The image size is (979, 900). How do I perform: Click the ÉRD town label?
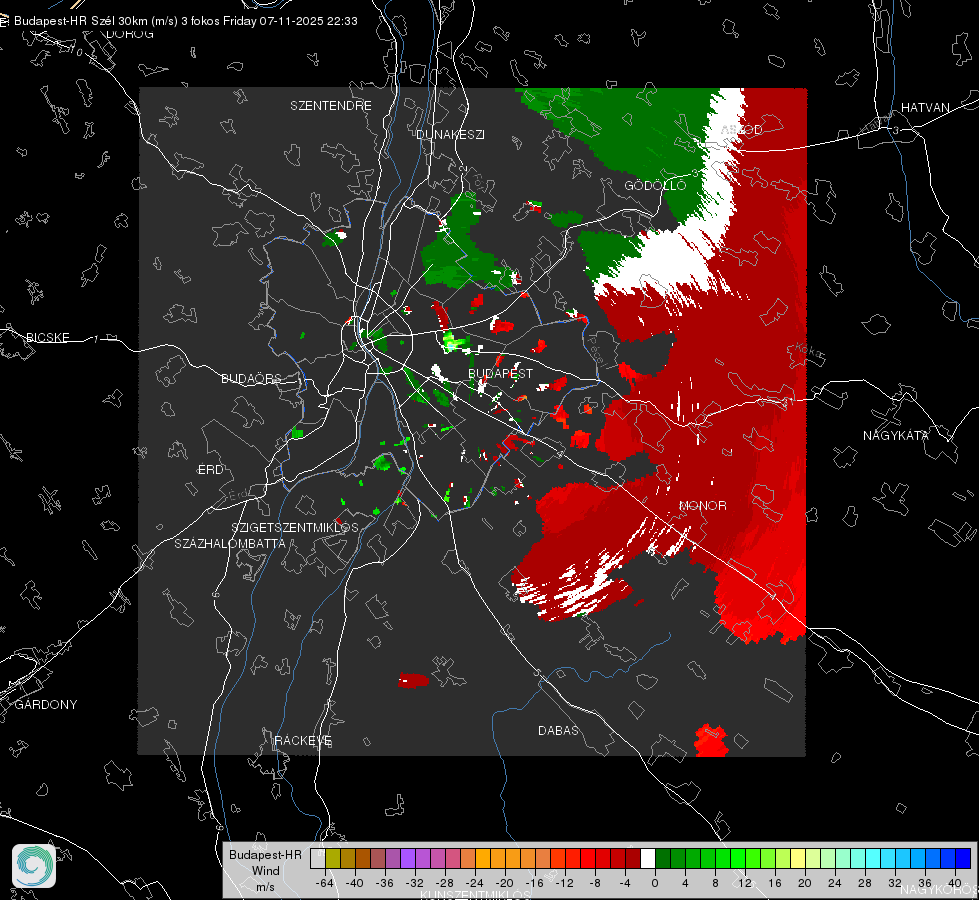click(x=210, y=470)
